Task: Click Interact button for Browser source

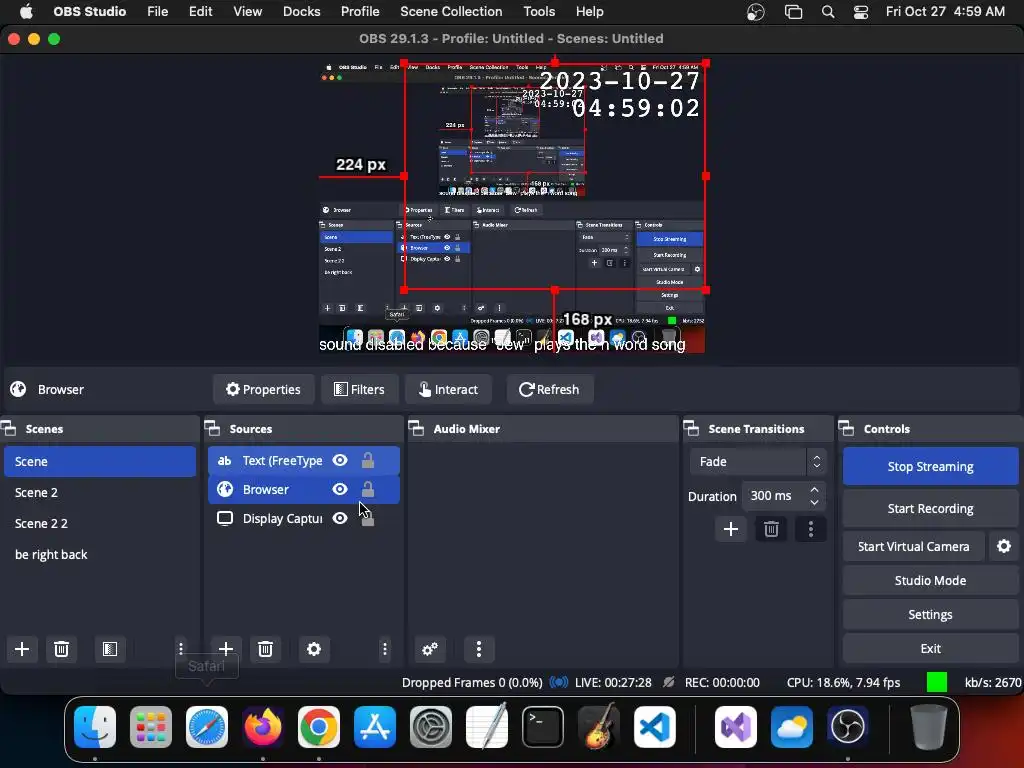Action: 449,389
